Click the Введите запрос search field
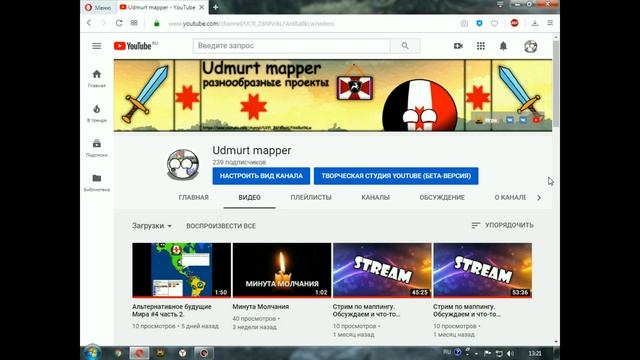Viewport: 640px width, 360px height. point(291,46)
